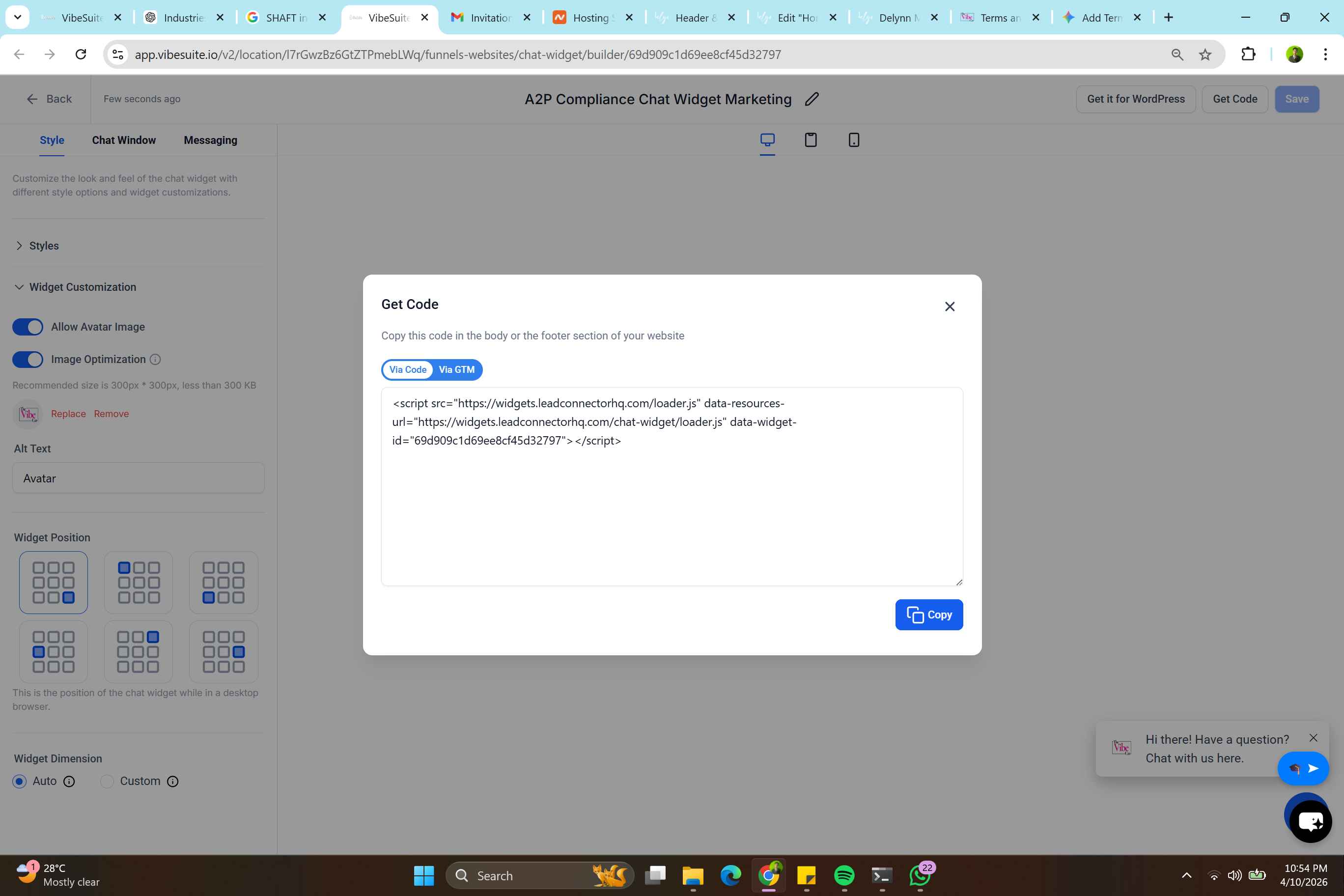Click Get it for WordPress button
This screenshot has height=896, width=1344.
coord(1135,99)
